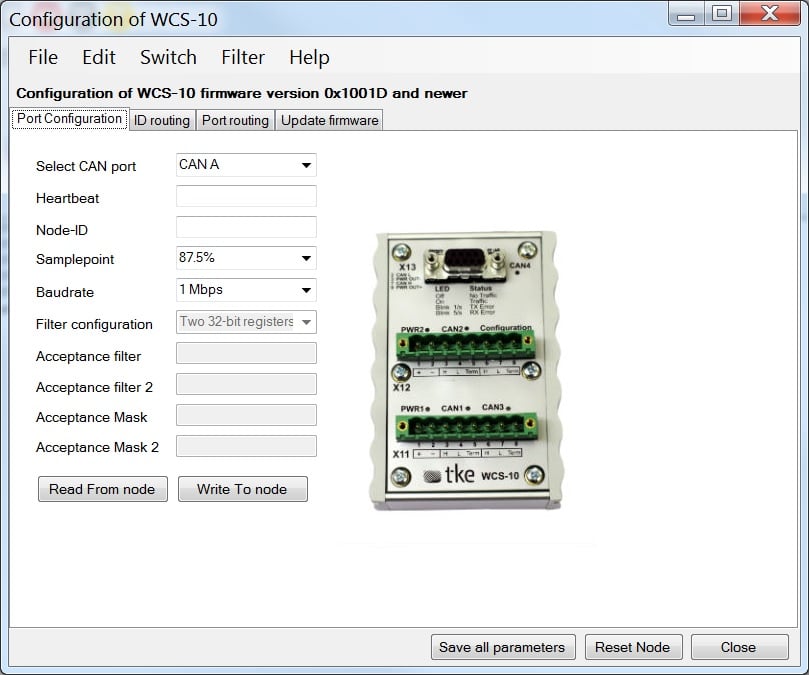Switch to the Port routing tab
The width and height of the screenshot is (809, 675).
point(235,120)
